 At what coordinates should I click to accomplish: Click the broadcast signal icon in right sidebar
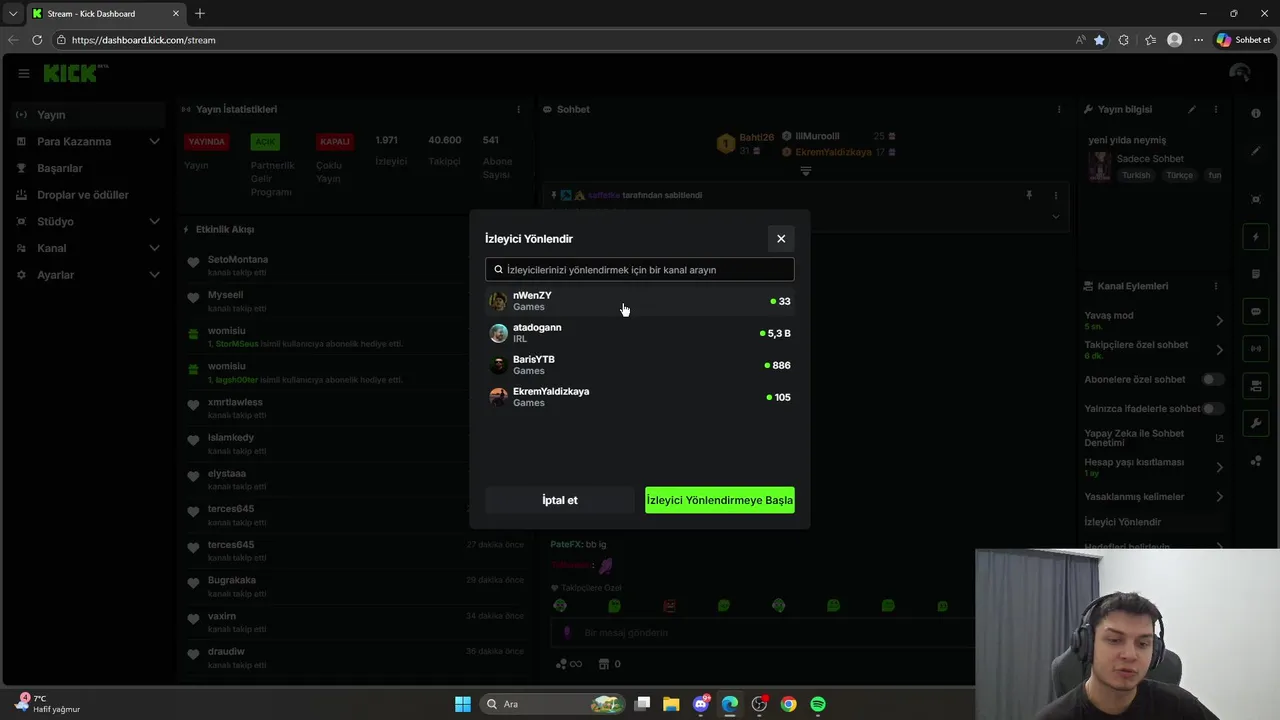1256,349
